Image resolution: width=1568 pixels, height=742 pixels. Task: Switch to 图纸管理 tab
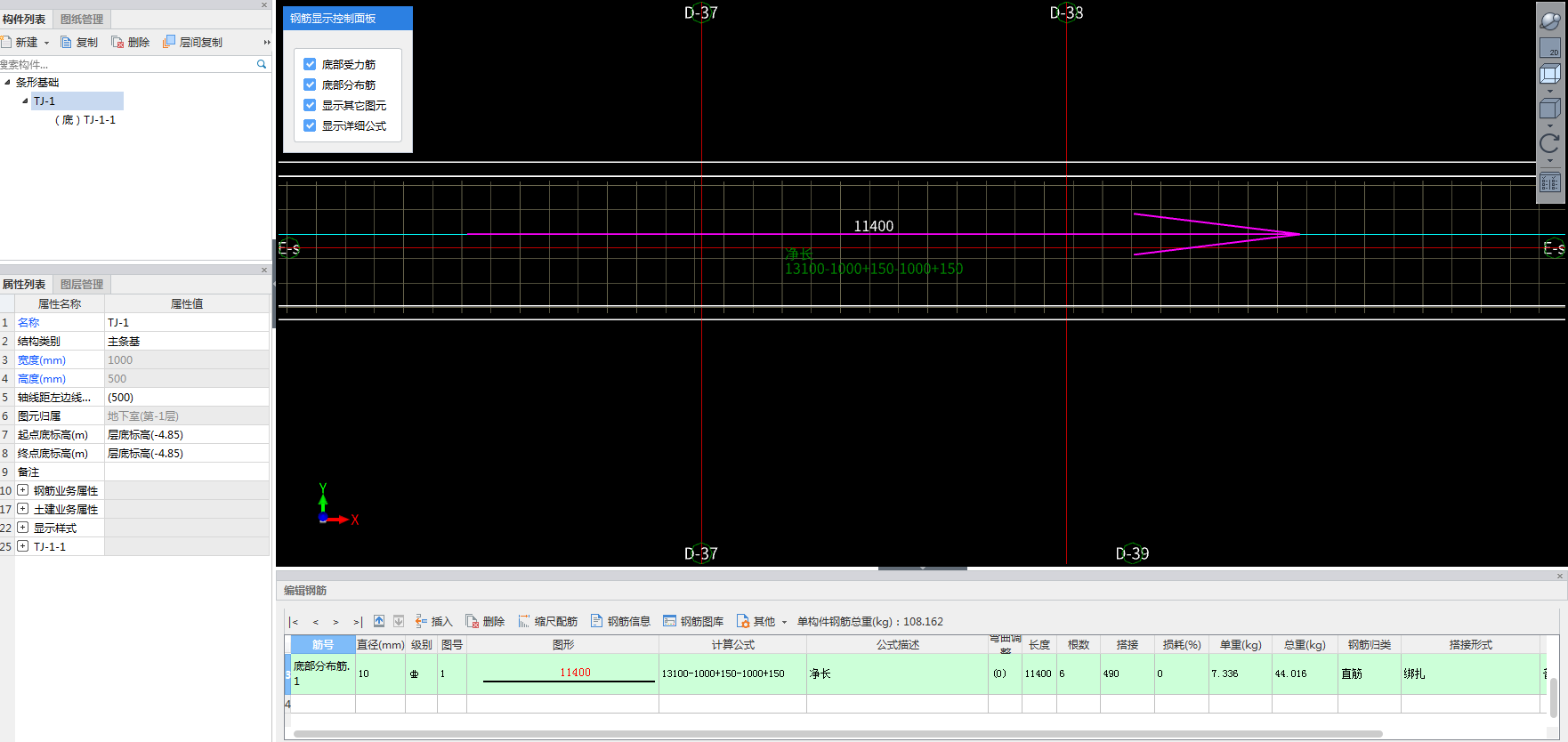pyautogui.click(x=82, y=19)
